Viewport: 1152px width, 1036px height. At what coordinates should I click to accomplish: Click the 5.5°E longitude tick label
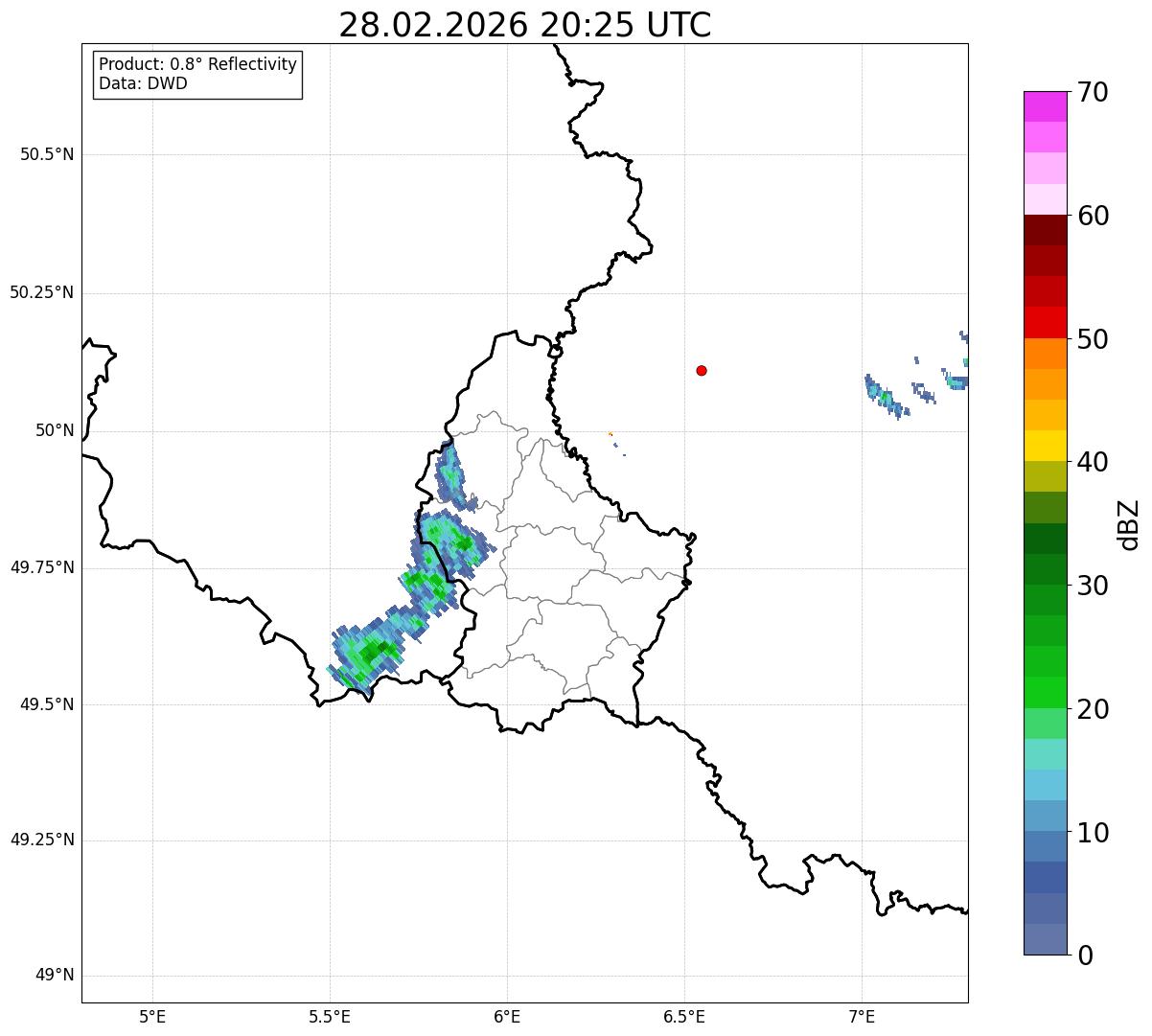pyautogui.click(x=330, y=1017)
